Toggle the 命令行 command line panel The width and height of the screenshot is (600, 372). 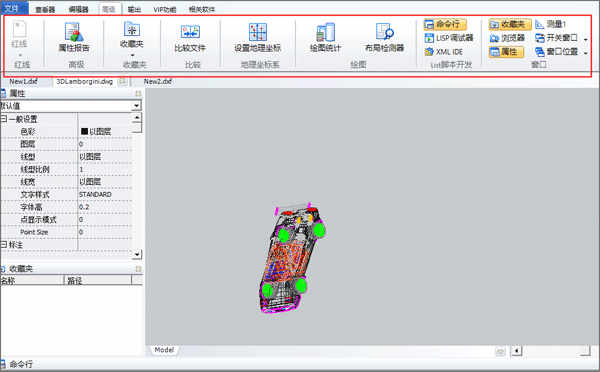pos(445,24)
